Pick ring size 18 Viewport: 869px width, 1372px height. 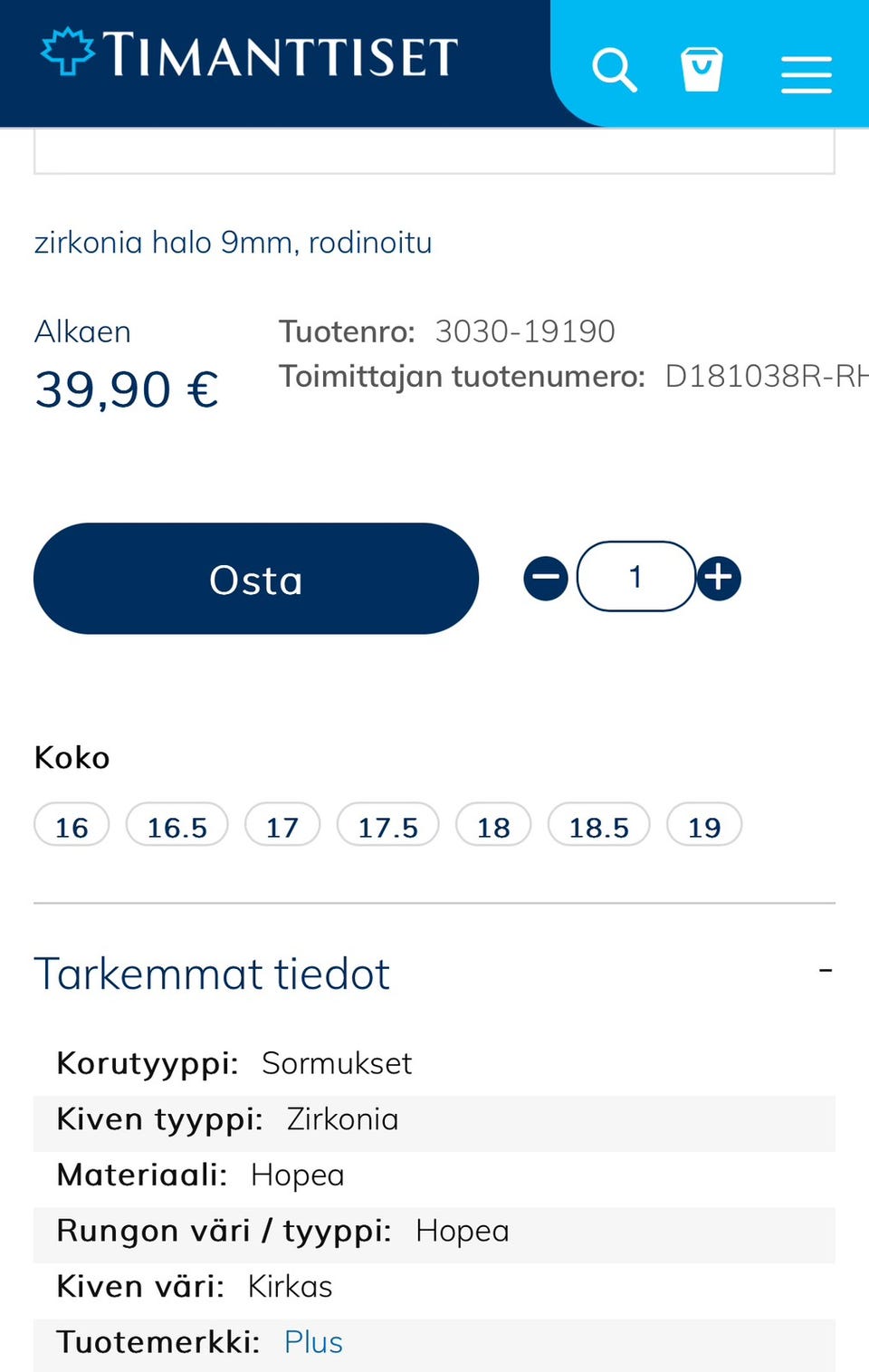(493, 826)
